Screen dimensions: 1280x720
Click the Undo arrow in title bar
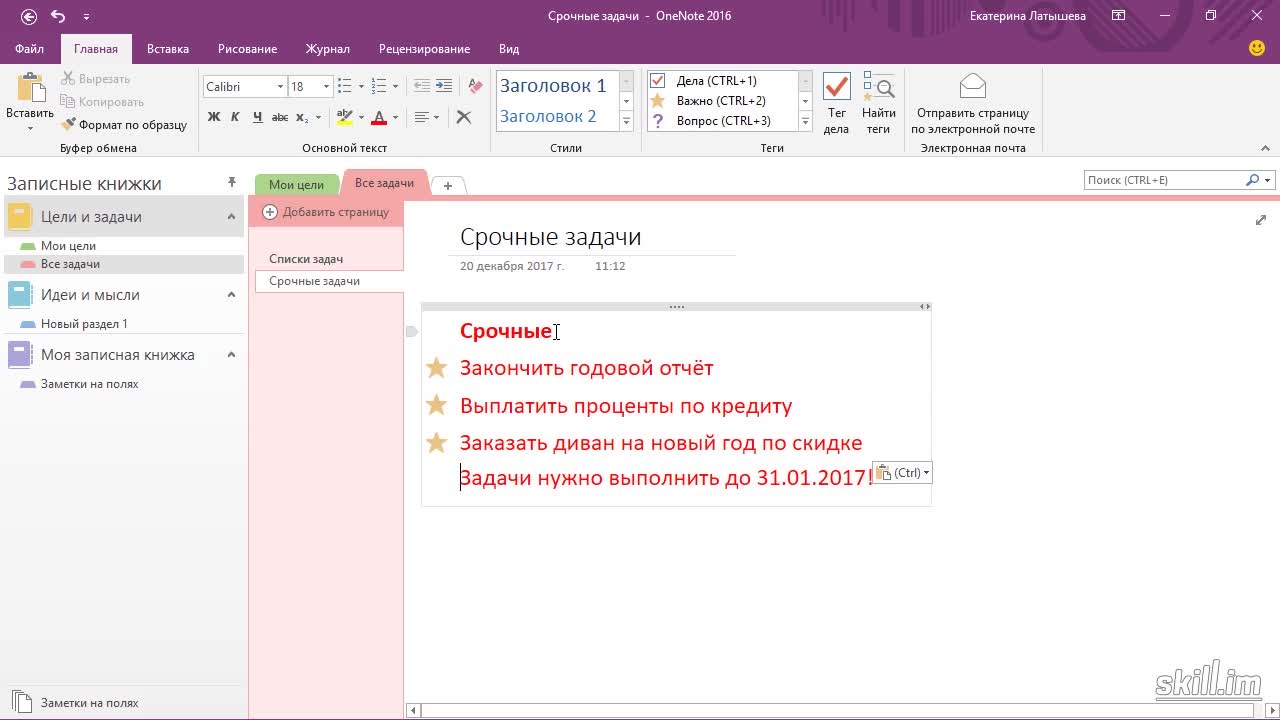point(58,16)
